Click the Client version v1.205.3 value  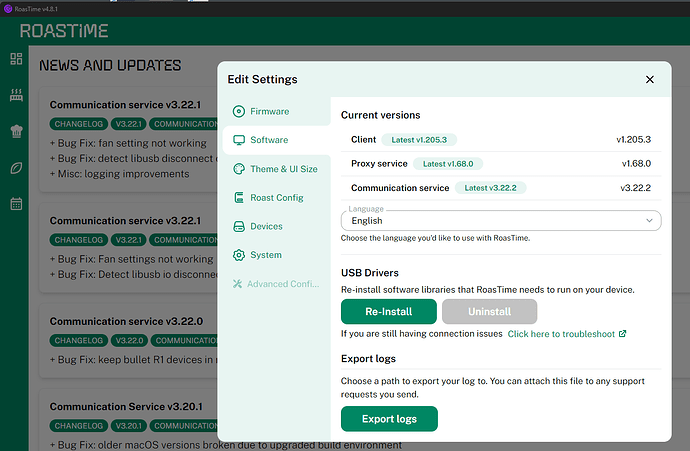pos(633,140)
